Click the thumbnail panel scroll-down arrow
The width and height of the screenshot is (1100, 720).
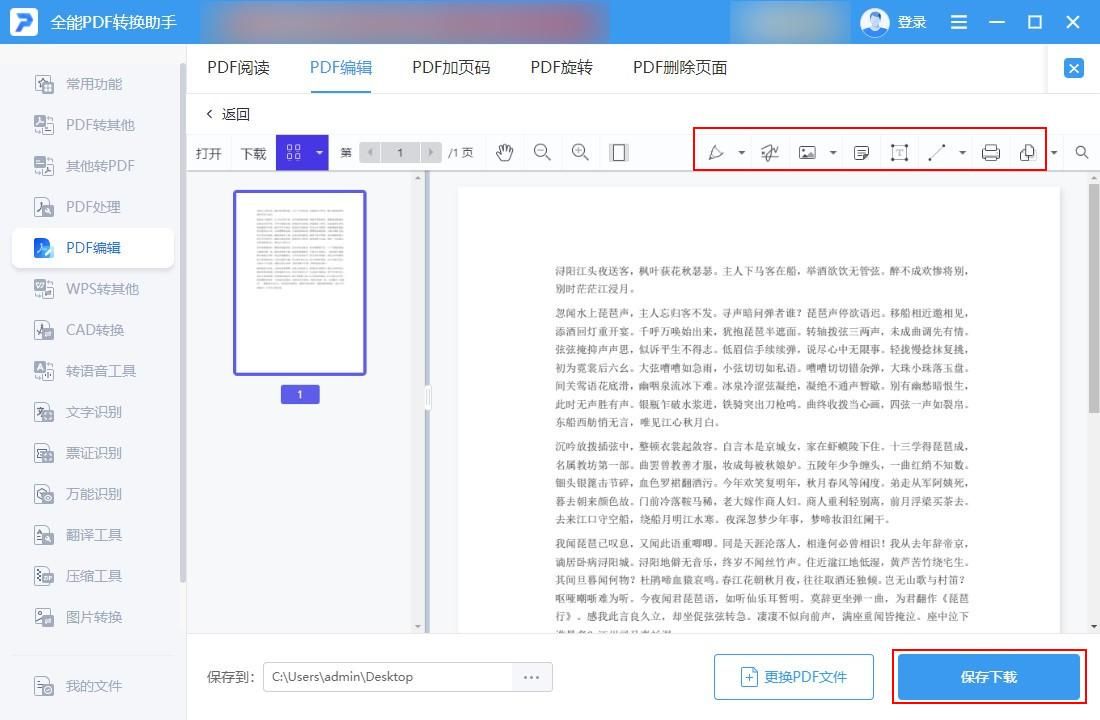[418, 626]
